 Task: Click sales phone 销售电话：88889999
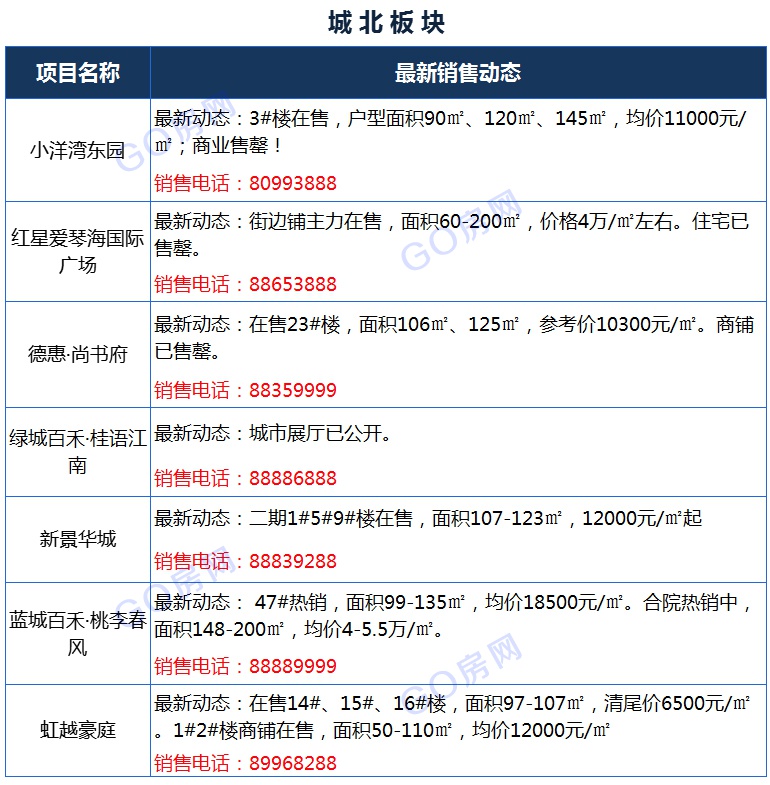coord(245,666)
